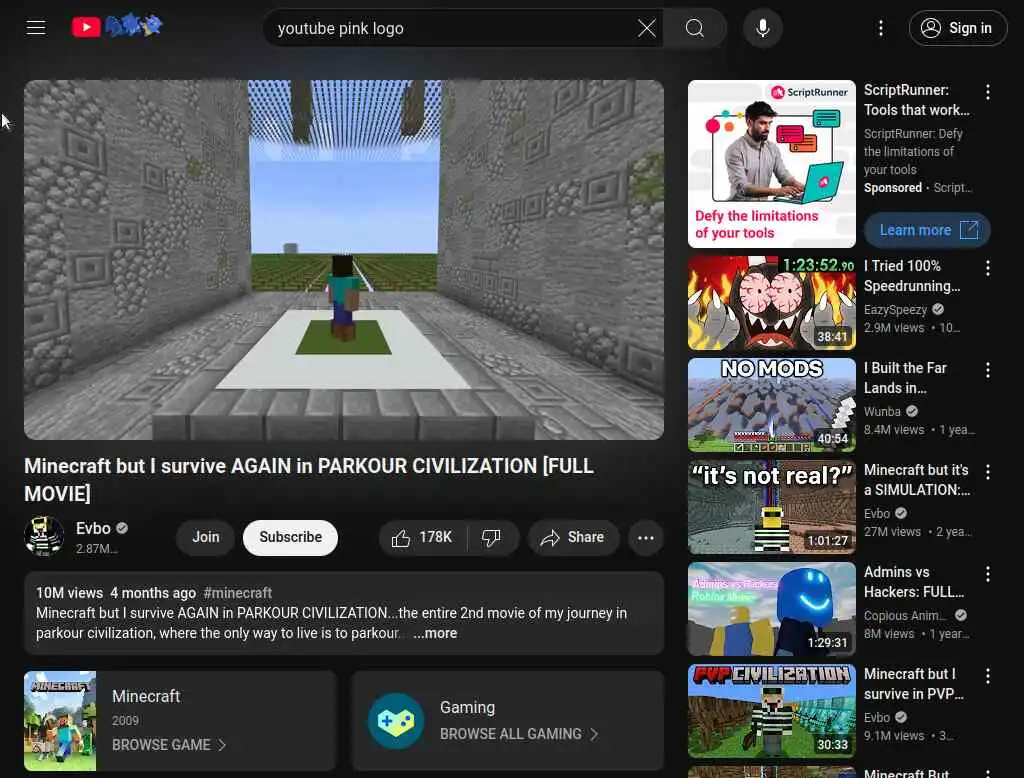Open 'it's not real?' SIMULATION thumbnail
1024x778 pixels.
tap(771, 506)
